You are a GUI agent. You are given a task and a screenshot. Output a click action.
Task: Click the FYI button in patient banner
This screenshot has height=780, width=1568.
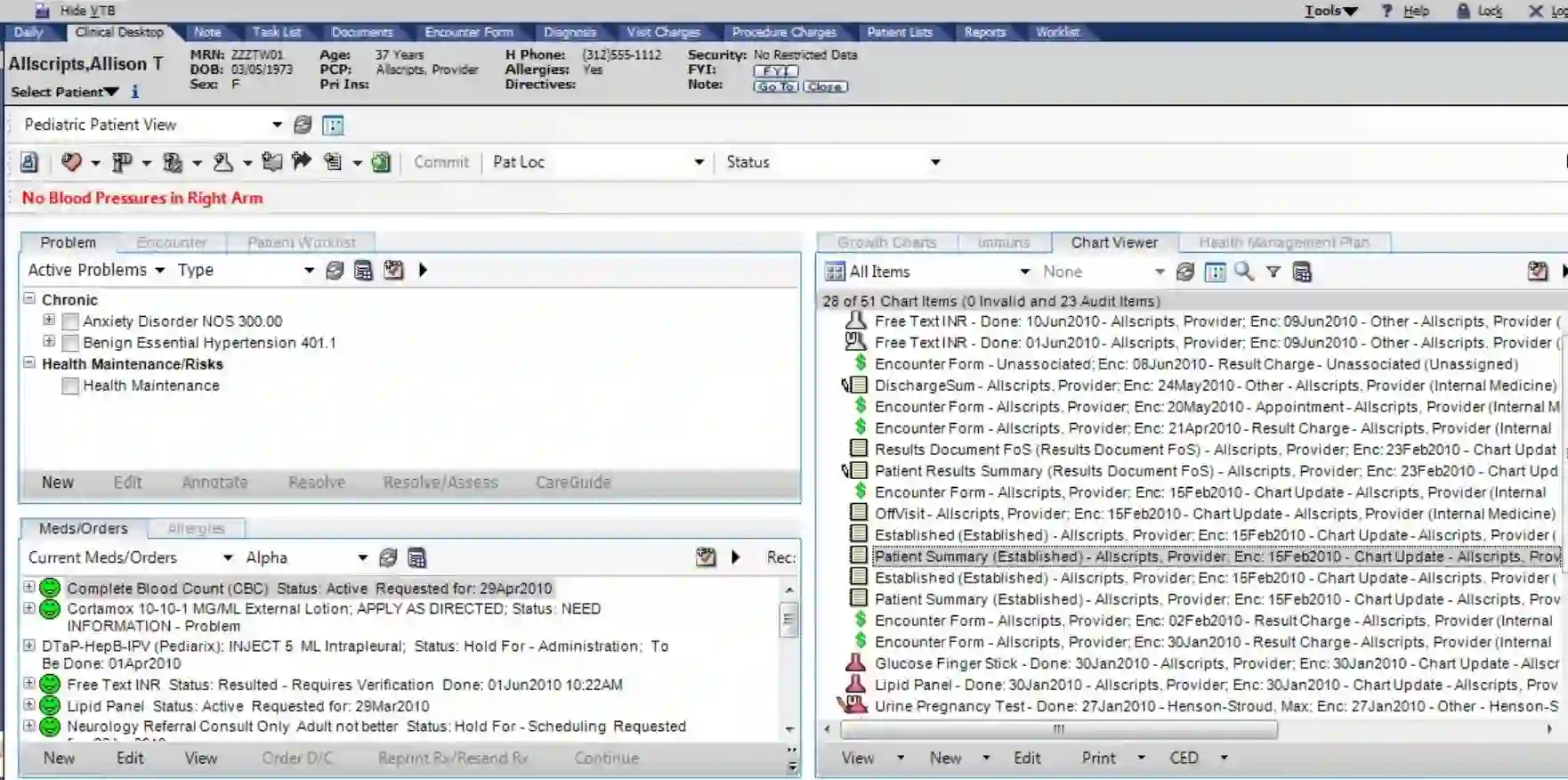776,70
